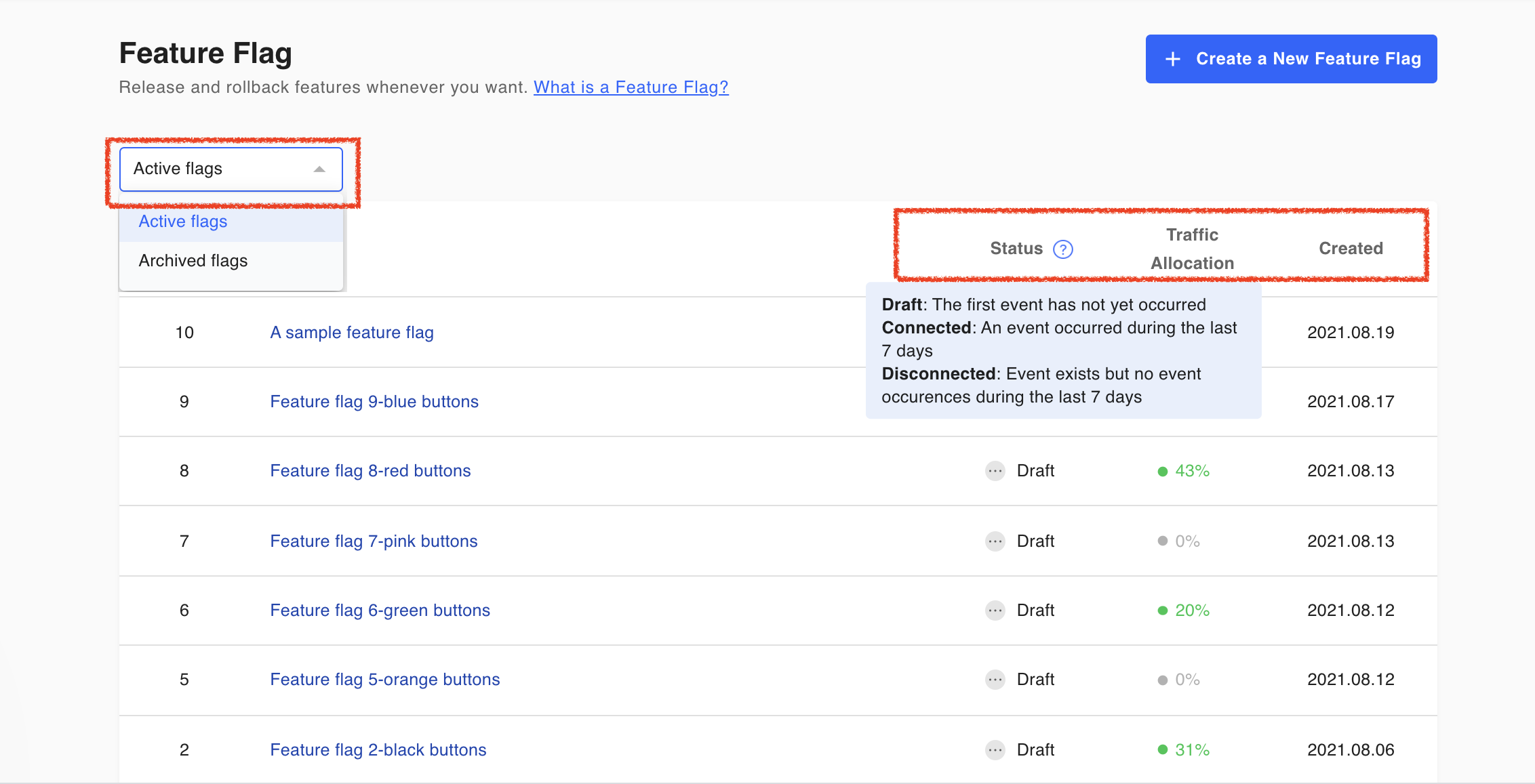Click Draft status icon for red buttons flag

(995, 471)
